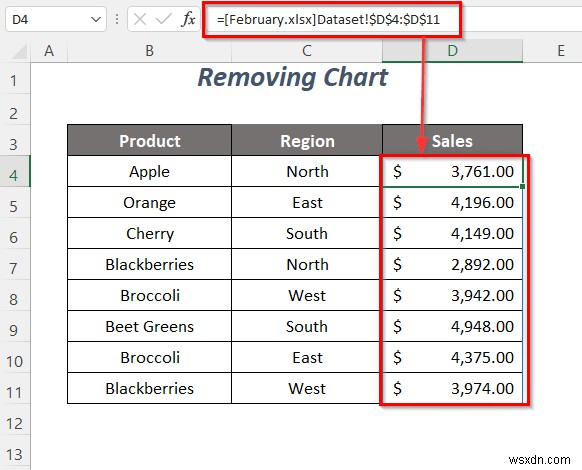Click the Sales header cell
This screenshot has width=582, height=470.
tap(452, 140)
